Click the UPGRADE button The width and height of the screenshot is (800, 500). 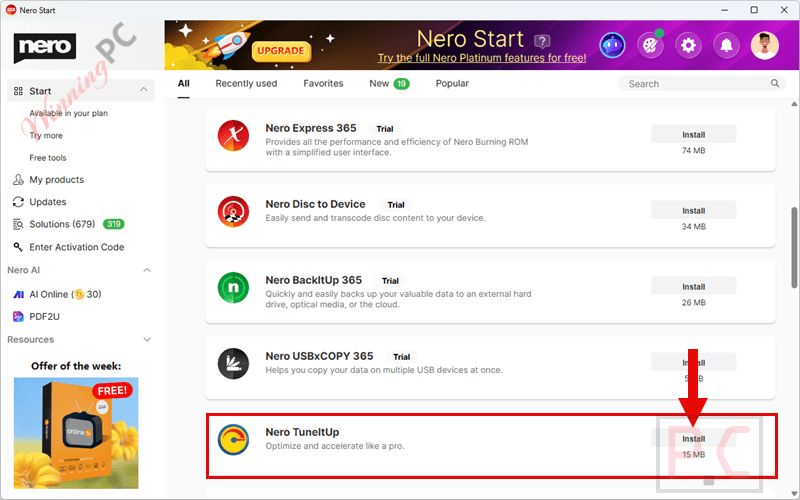tap(281, 51)
